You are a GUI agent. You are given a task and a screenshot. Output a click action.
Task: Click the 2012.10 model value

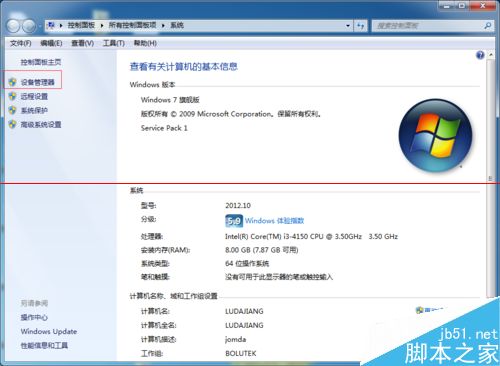[x=238, y=205]
